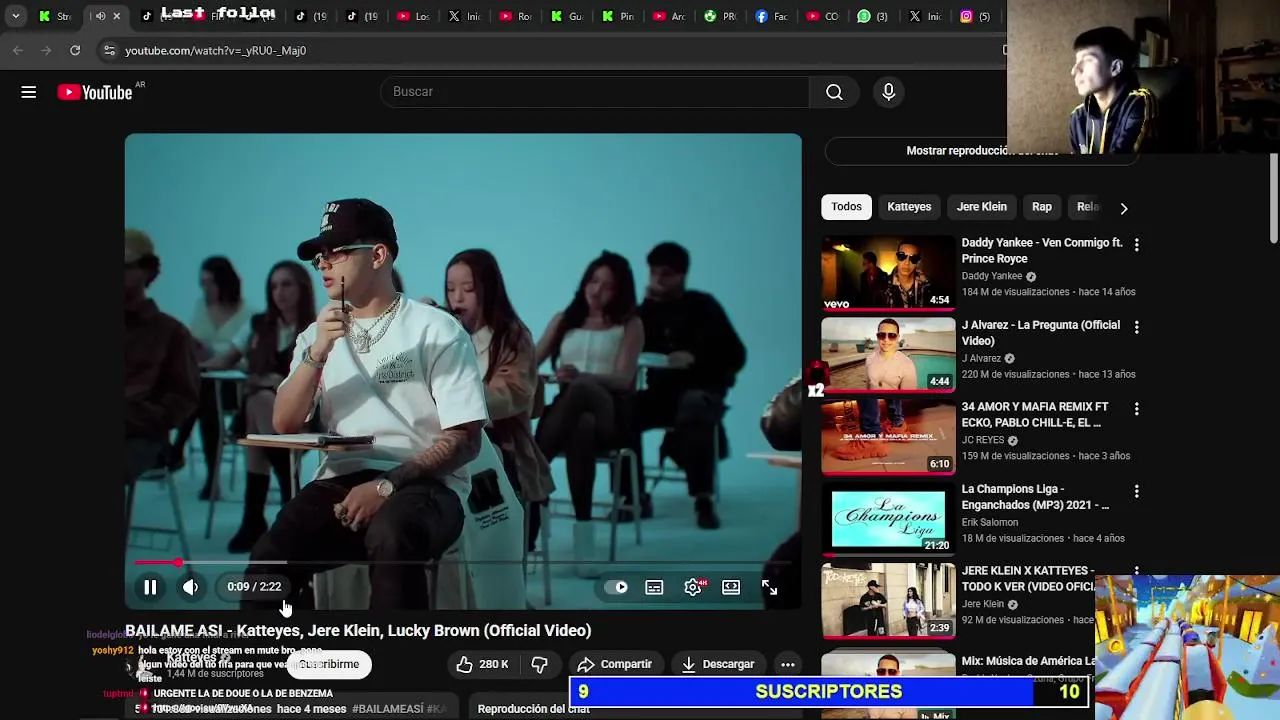1280x720 pixels.
Task: Seek on the red video progress bar
Action: (x=463, y=563)
